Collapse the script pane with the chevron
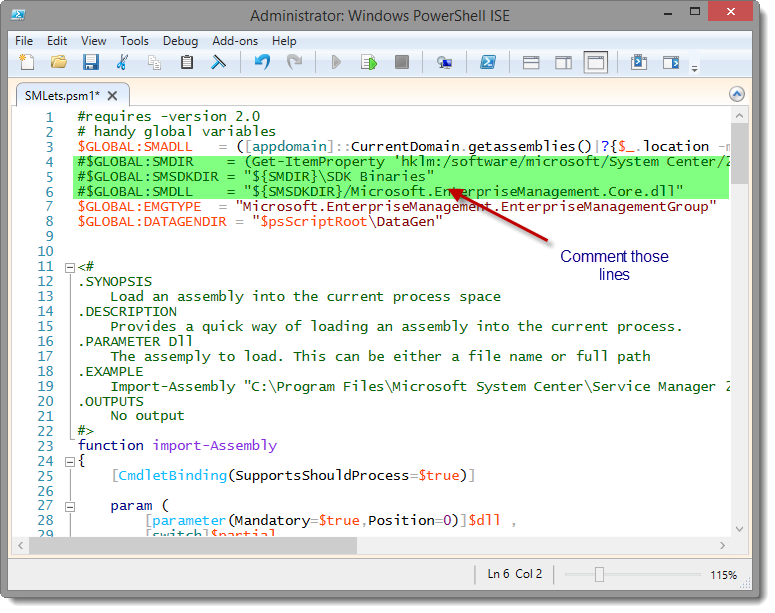The width and height of the screenshot is (775, 613). pyautogui.click(x=736, y=94)
